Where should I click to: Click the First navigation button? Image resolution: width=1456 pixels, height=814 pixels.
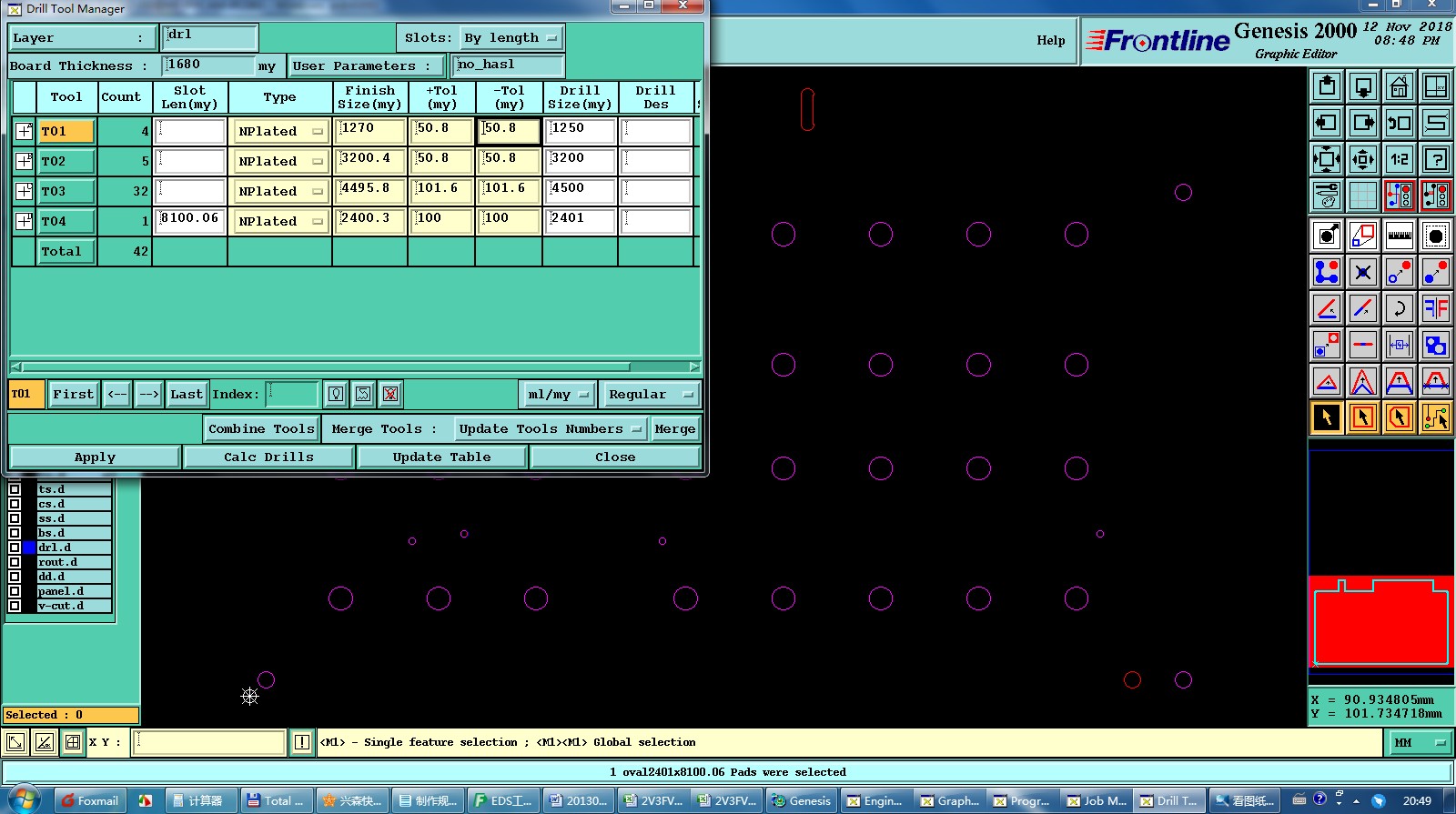[73, 394]
